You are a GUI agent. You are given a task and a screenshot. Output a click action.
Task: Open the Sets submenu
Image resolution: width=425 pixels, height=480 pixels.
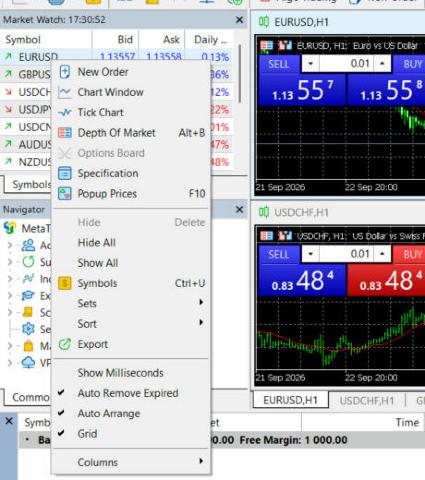coord(131,303)
